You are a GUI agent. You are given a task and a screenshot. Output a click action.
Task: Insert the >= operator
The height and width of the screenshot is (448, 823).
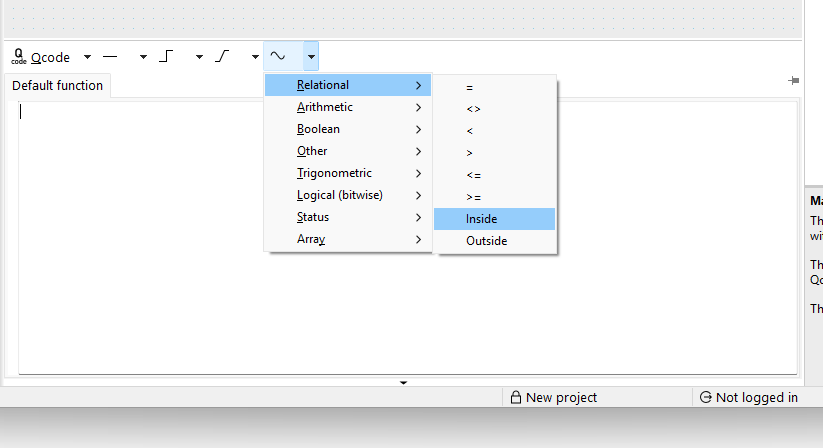point(494,197)
